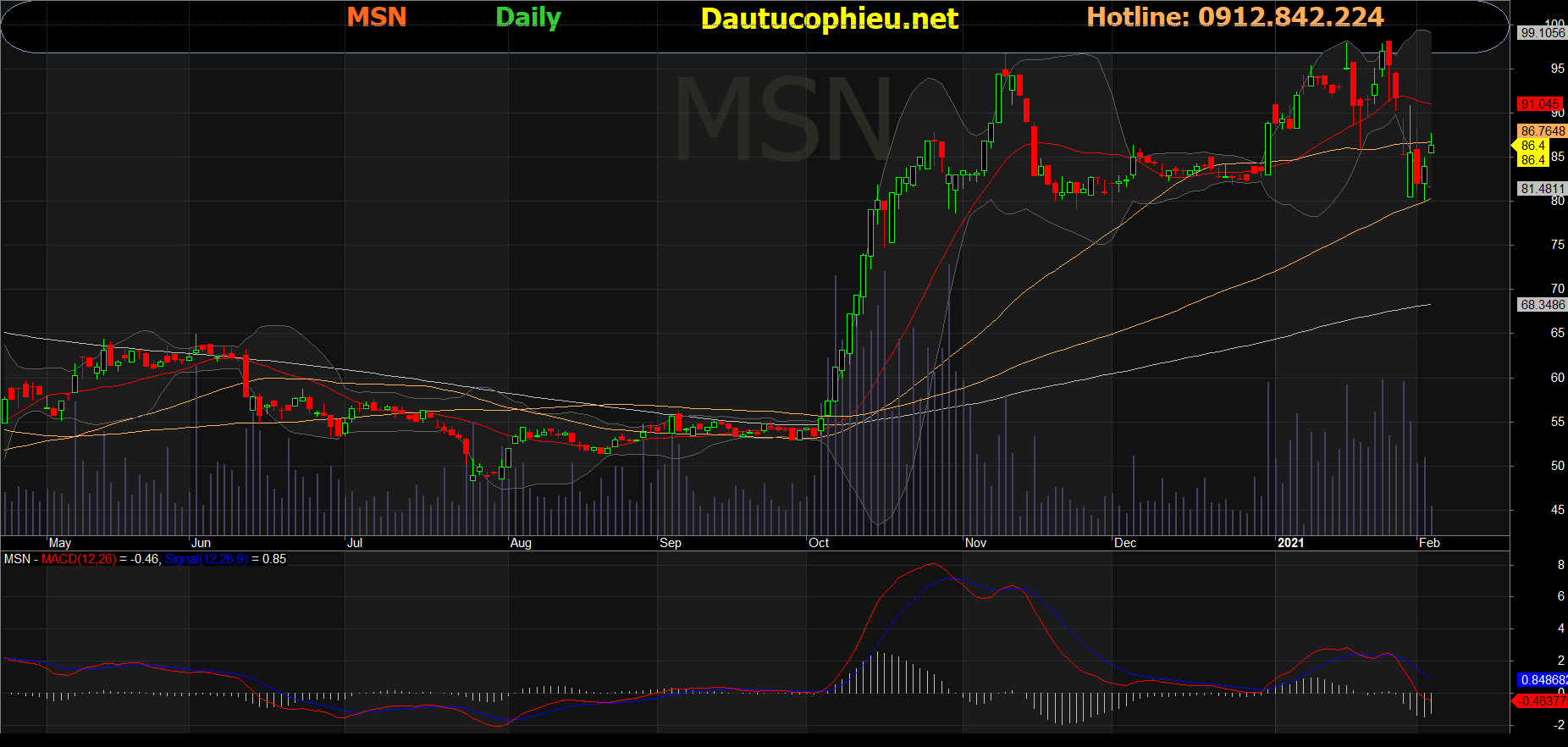
Task: Select the Nov marker on time axis
Action: pyautogui.click(x=975, y=543)
